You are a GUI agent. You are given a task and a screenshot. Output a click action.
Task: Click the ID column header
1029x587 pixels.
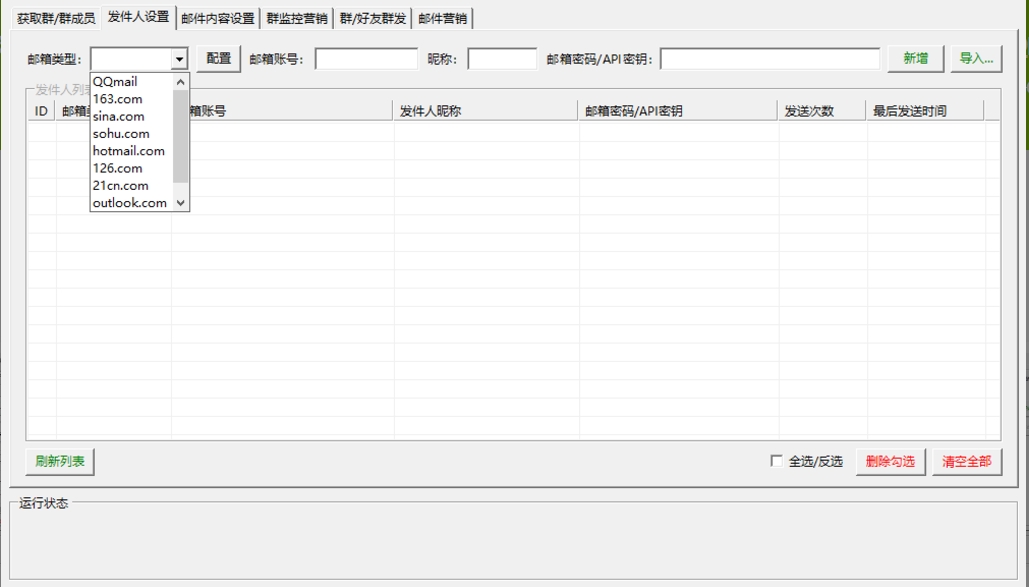[x=42, y=111]
